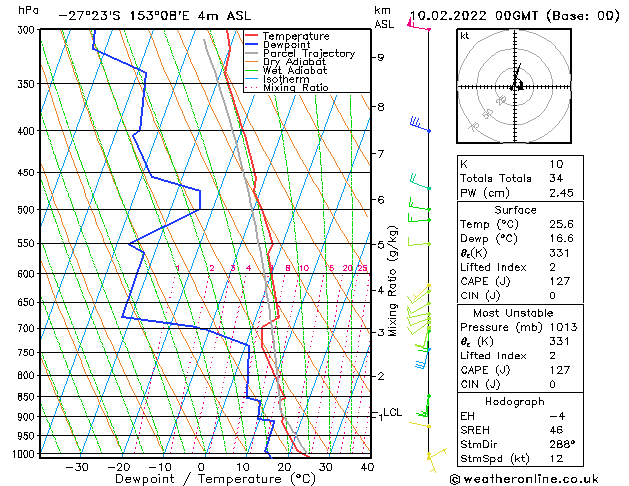This screenshot has width=629, height=486.
Task: Click the Lifted Index row under Surface
Action: pos(520,267)
